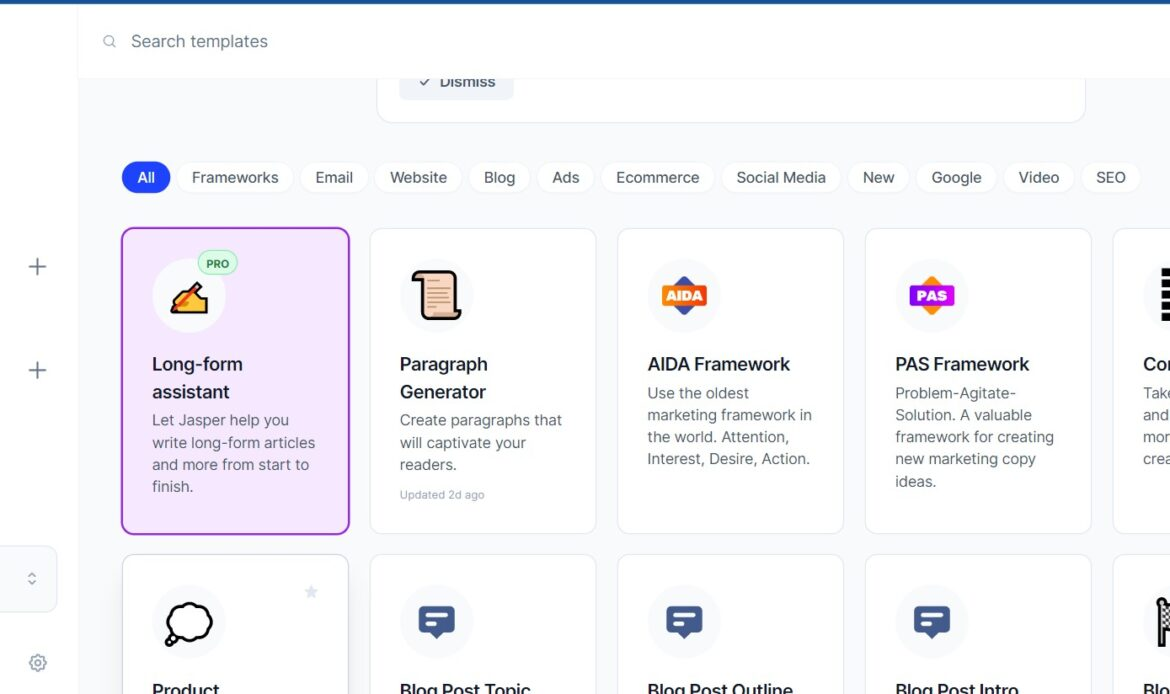Viewport: 1170px width, 694px height.
Task: Click the second plus icon in left sidebar
Action: [x=37, y=370]
